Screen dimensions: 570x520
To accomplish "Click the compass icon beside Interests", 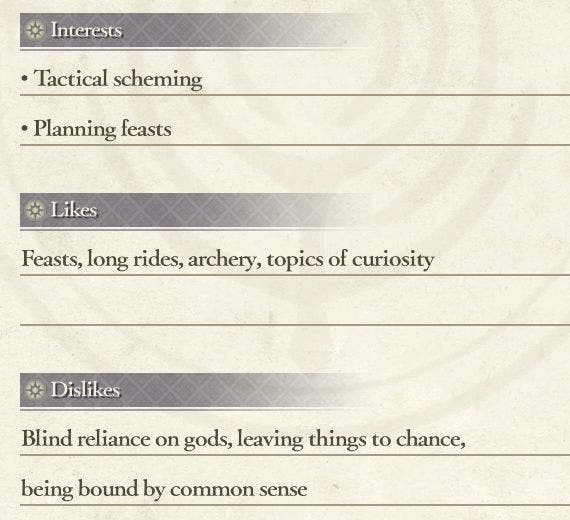I will tap(35, 30).
